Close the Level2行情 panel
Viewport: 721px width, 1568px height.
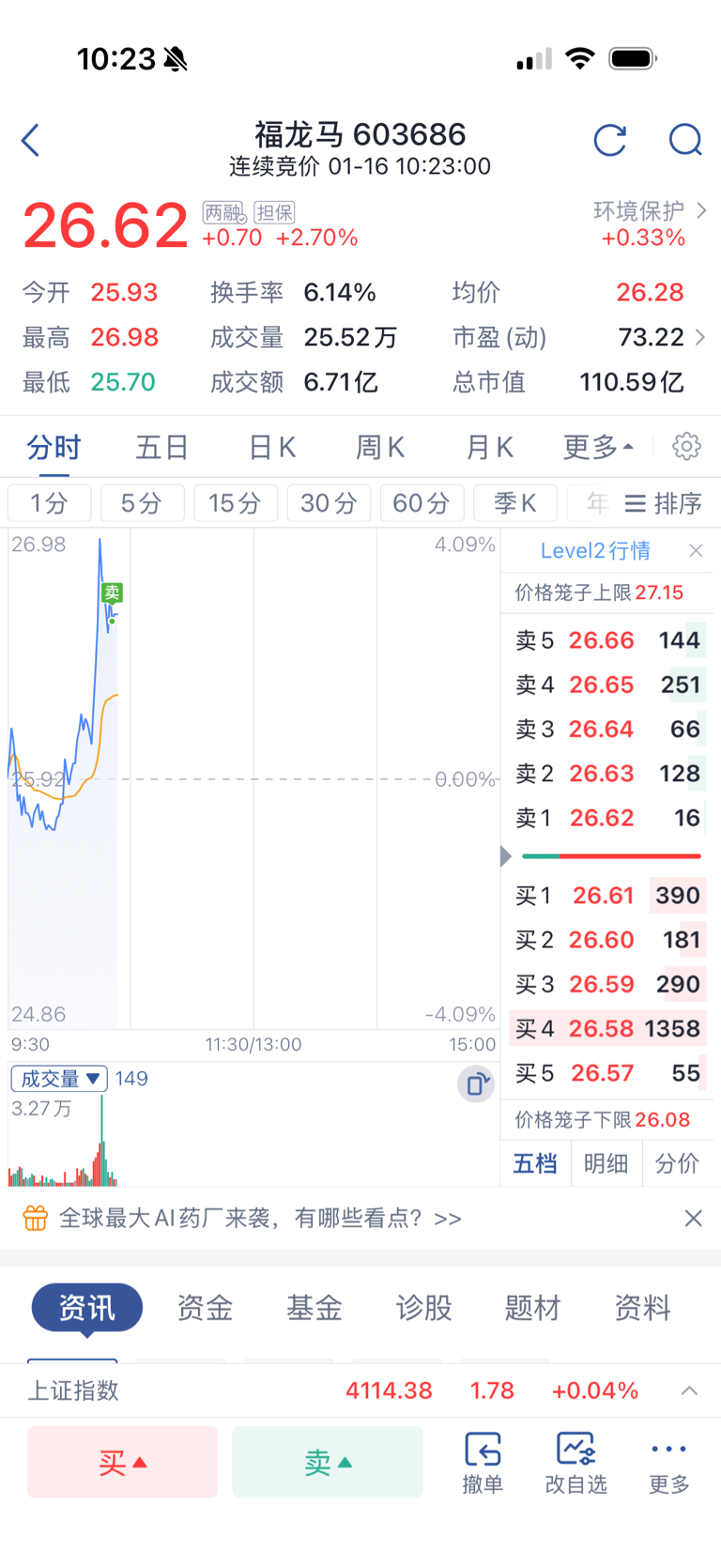tap(696, 551)
